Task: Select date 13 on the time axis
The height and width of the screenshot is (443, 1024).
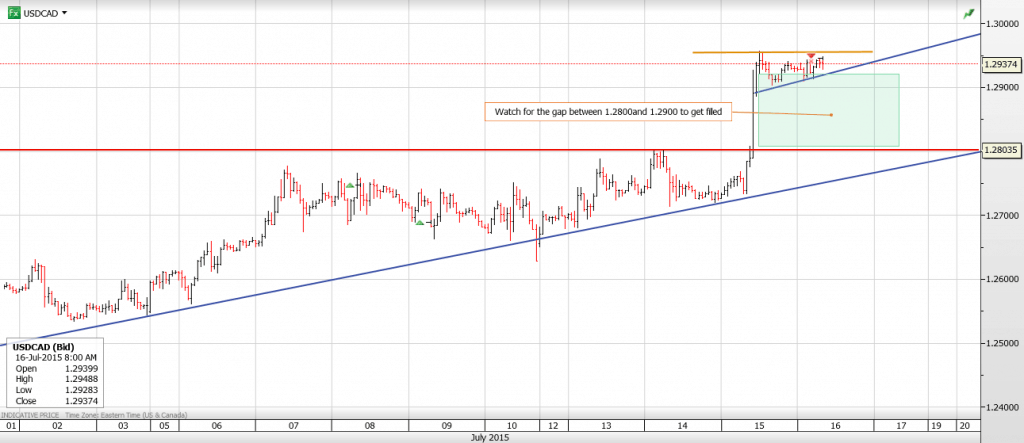Action: pos(604,425)
